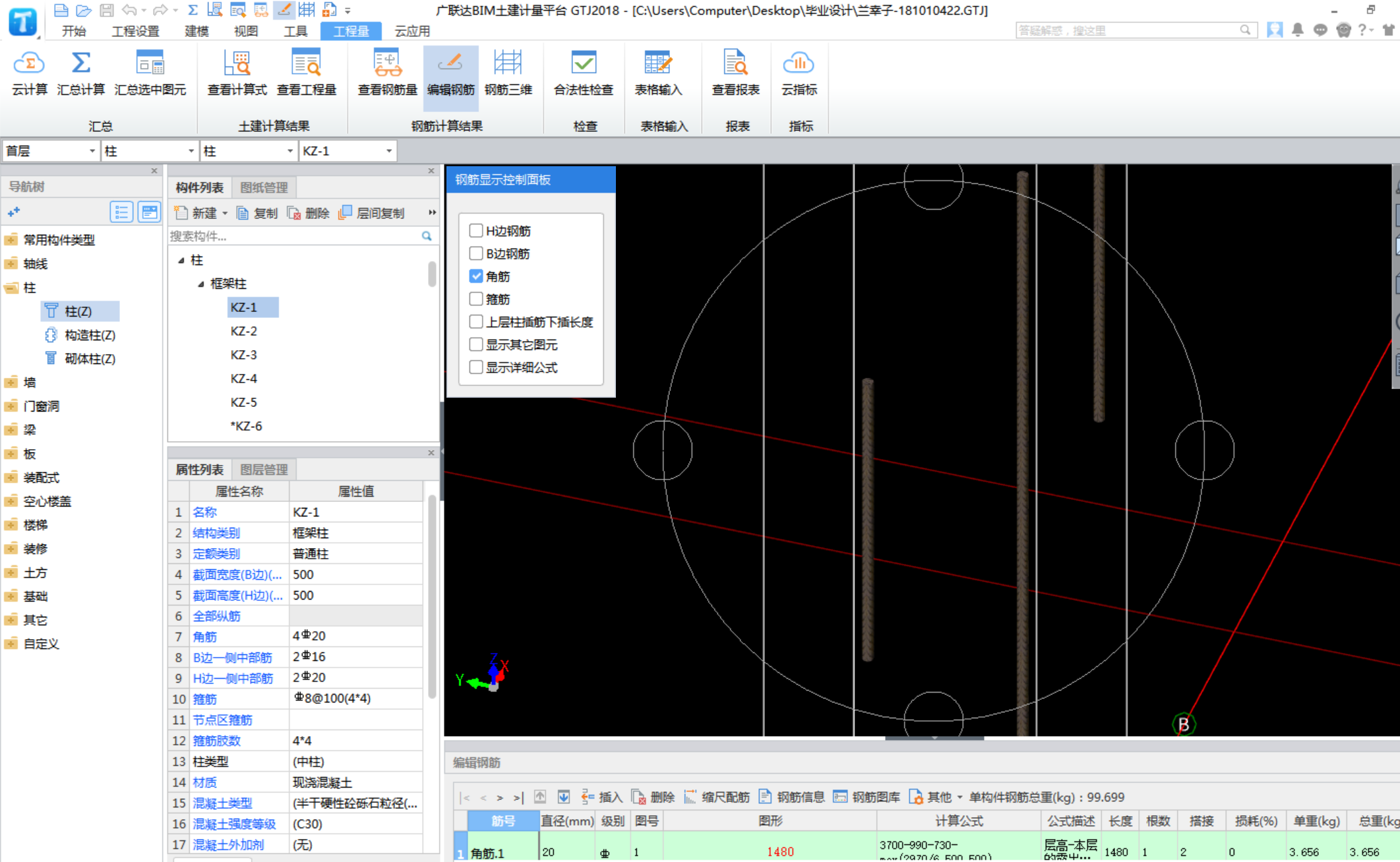1400x862 pixels.
Task: Open the 工程设置 ribbon tab
Action: tap(135, 31)
